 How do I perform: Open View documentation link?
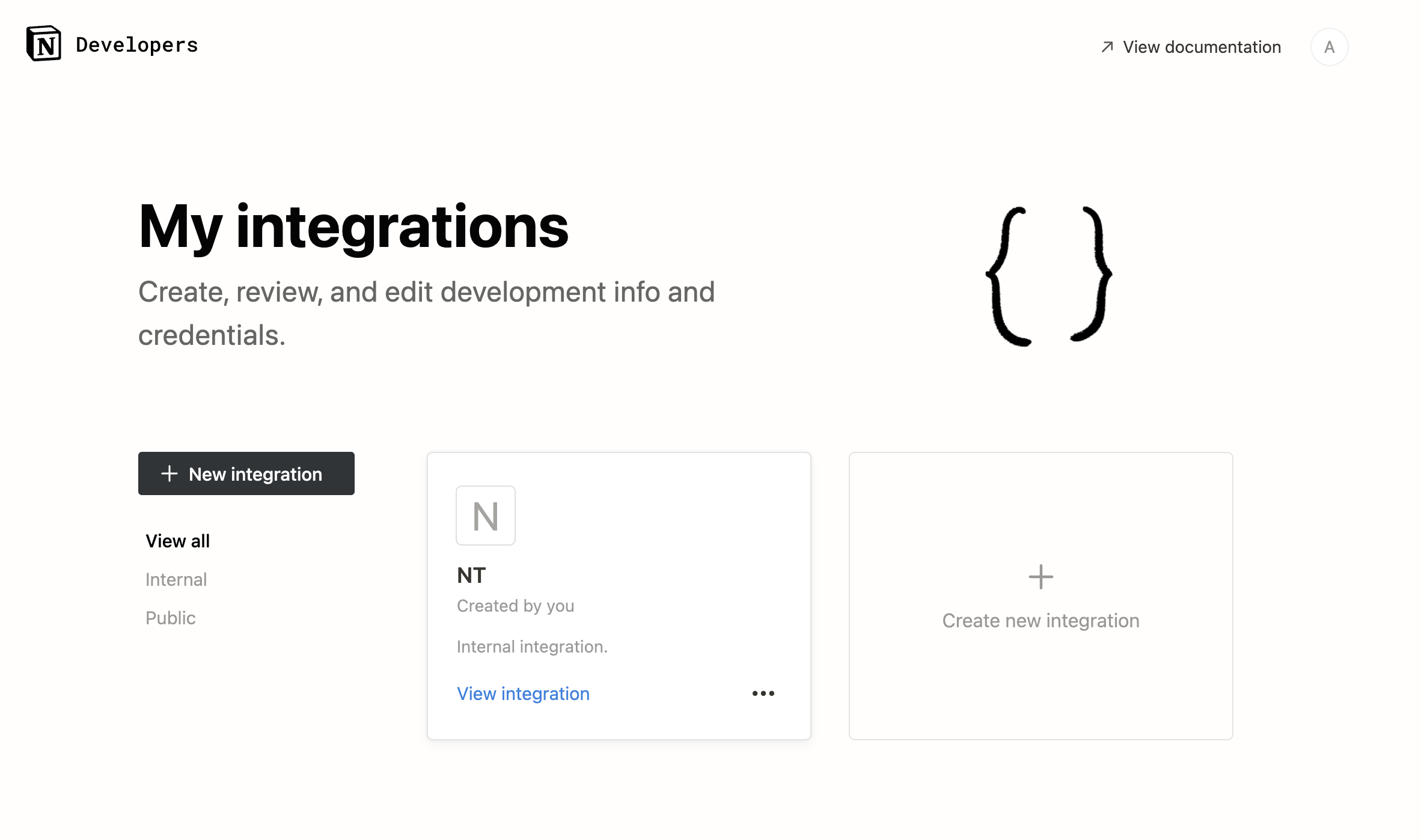click(1202, 47)
